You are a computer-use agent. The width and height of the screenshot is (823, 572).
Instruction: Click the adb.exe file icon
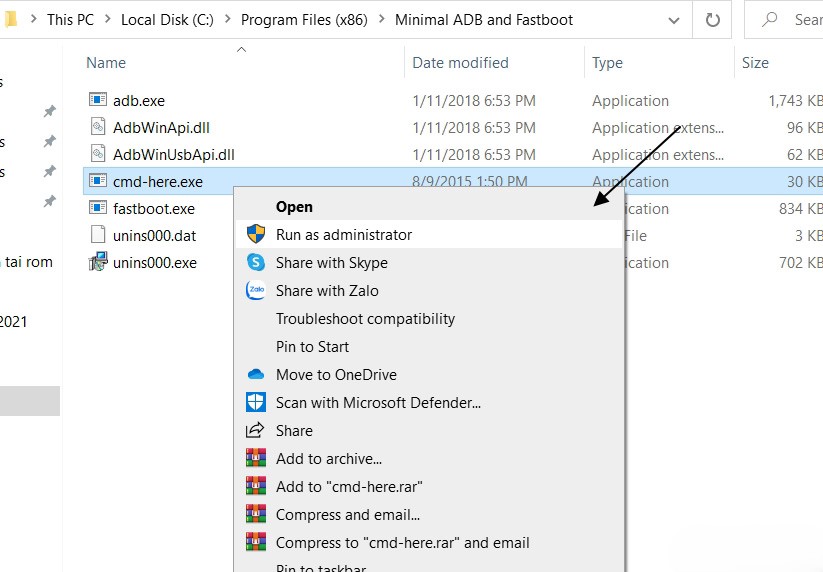click(x=97, y=100)
